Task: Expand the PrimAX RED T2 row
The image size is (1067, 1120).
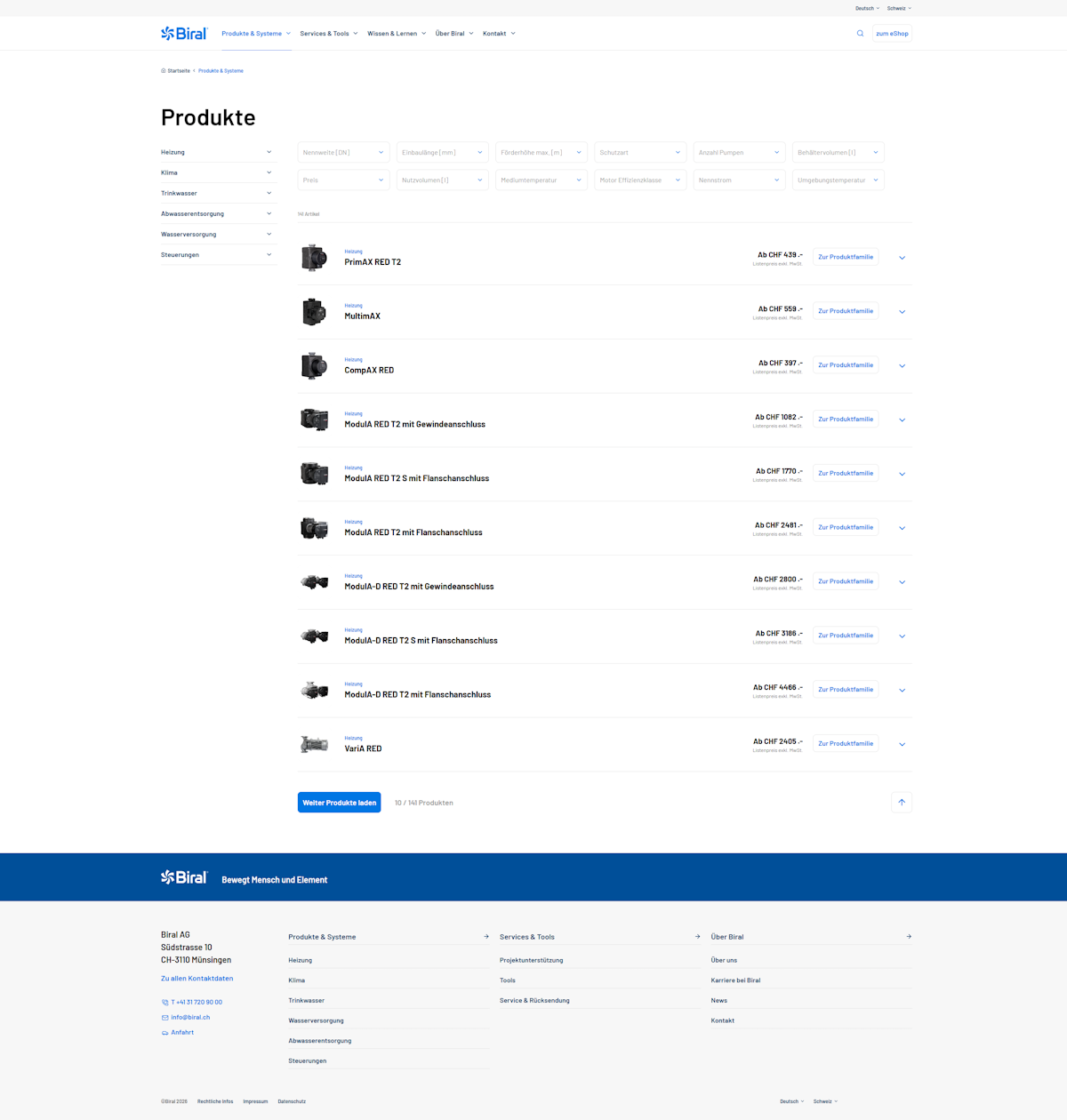Action: pos(902,258)
